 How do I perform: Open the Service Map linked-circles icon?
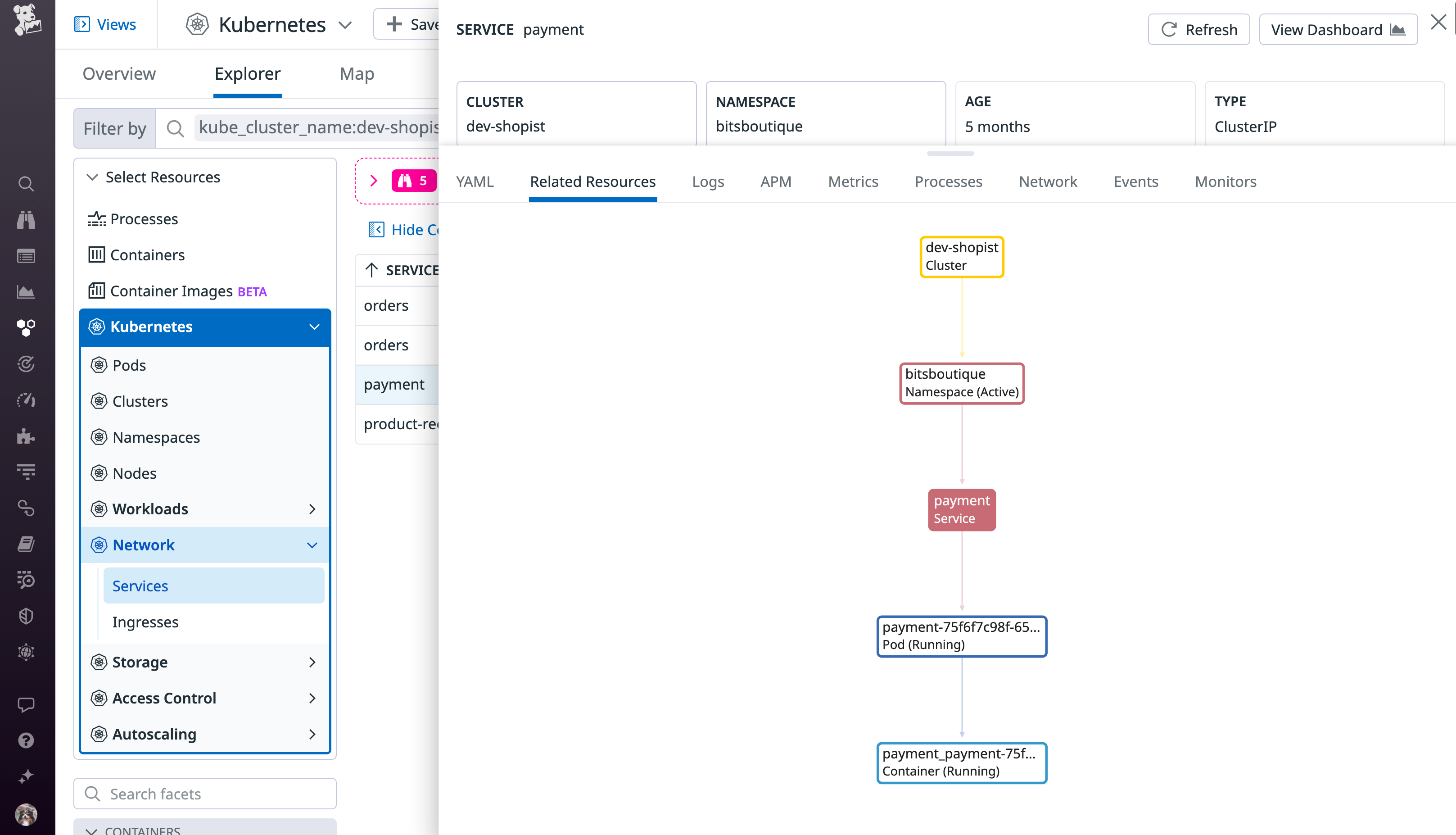[x=27, y=508]
